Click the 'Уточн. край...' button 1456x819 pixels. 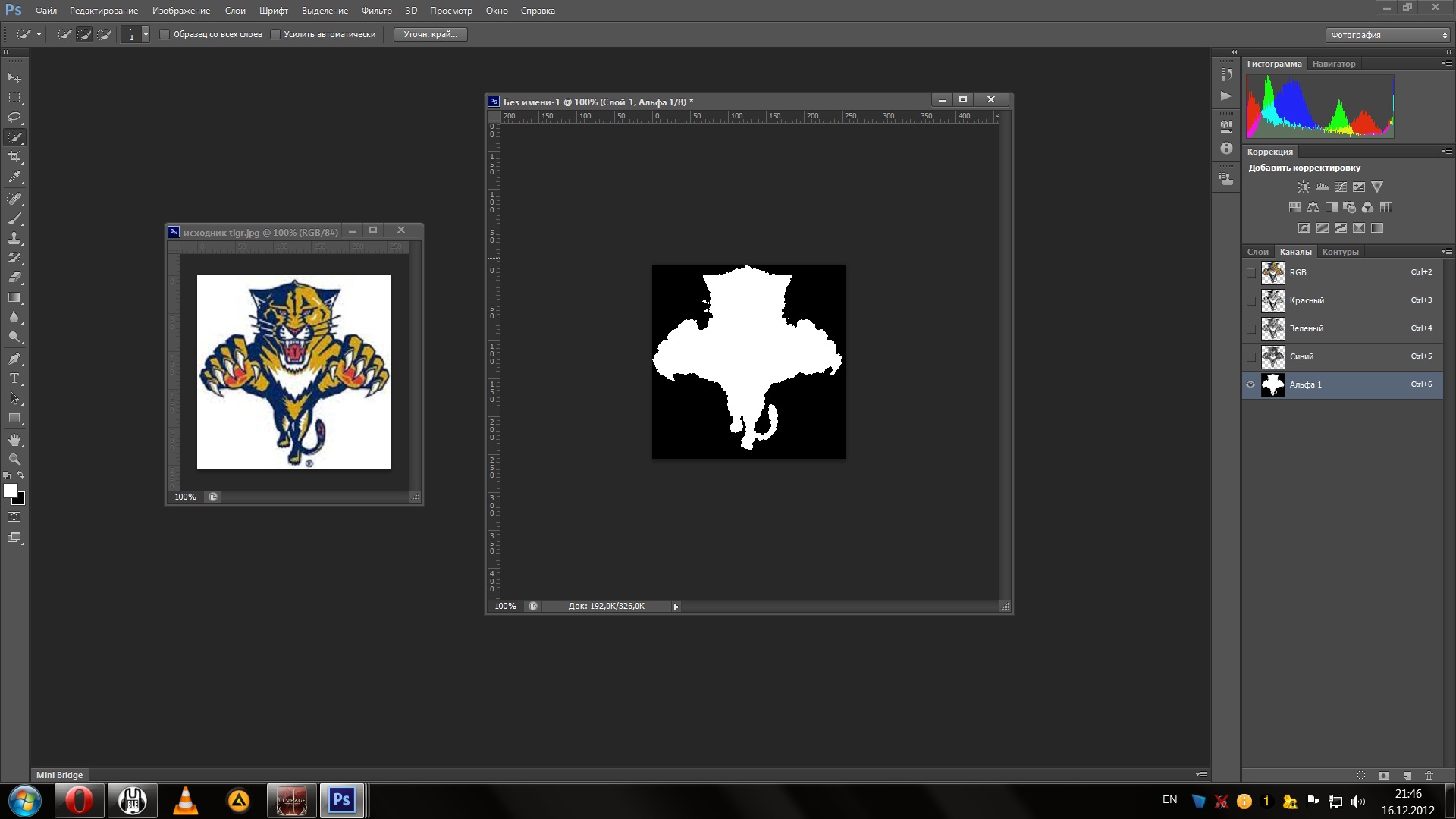click(430, 34)
